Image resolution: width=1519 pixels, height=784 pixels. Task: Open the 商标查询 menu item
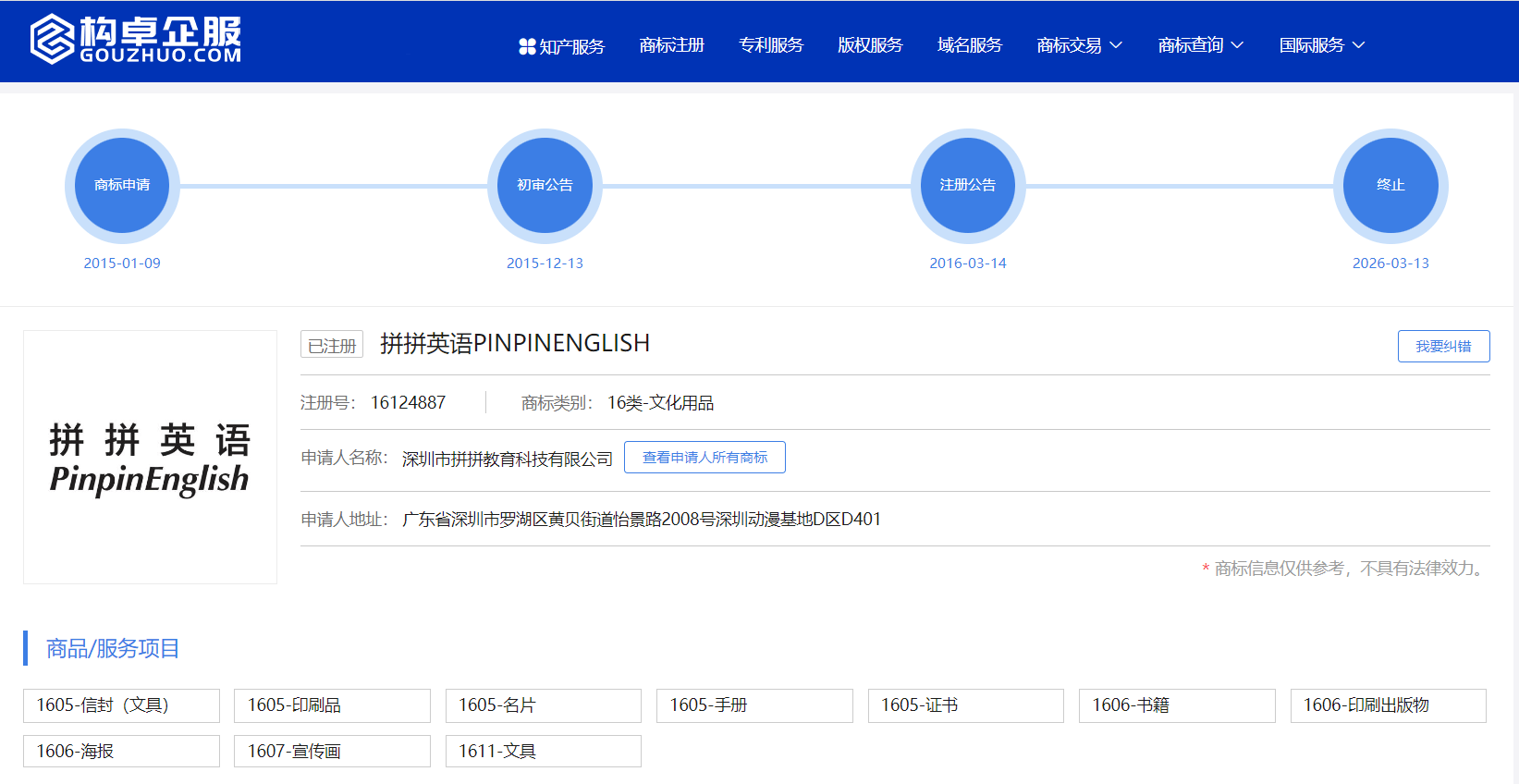[1191, 45]
